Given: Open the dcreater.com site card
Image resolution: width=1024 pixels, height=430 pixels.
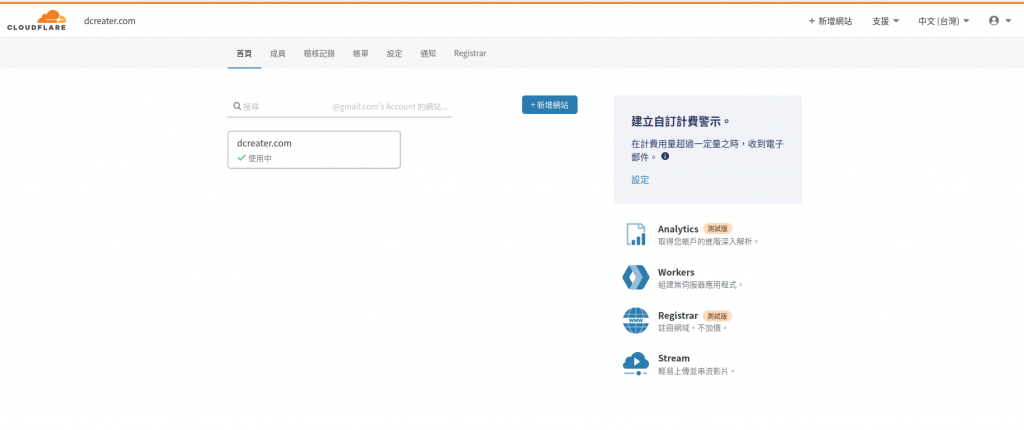Looking at the screenshot, I should [x=313, y=150].
